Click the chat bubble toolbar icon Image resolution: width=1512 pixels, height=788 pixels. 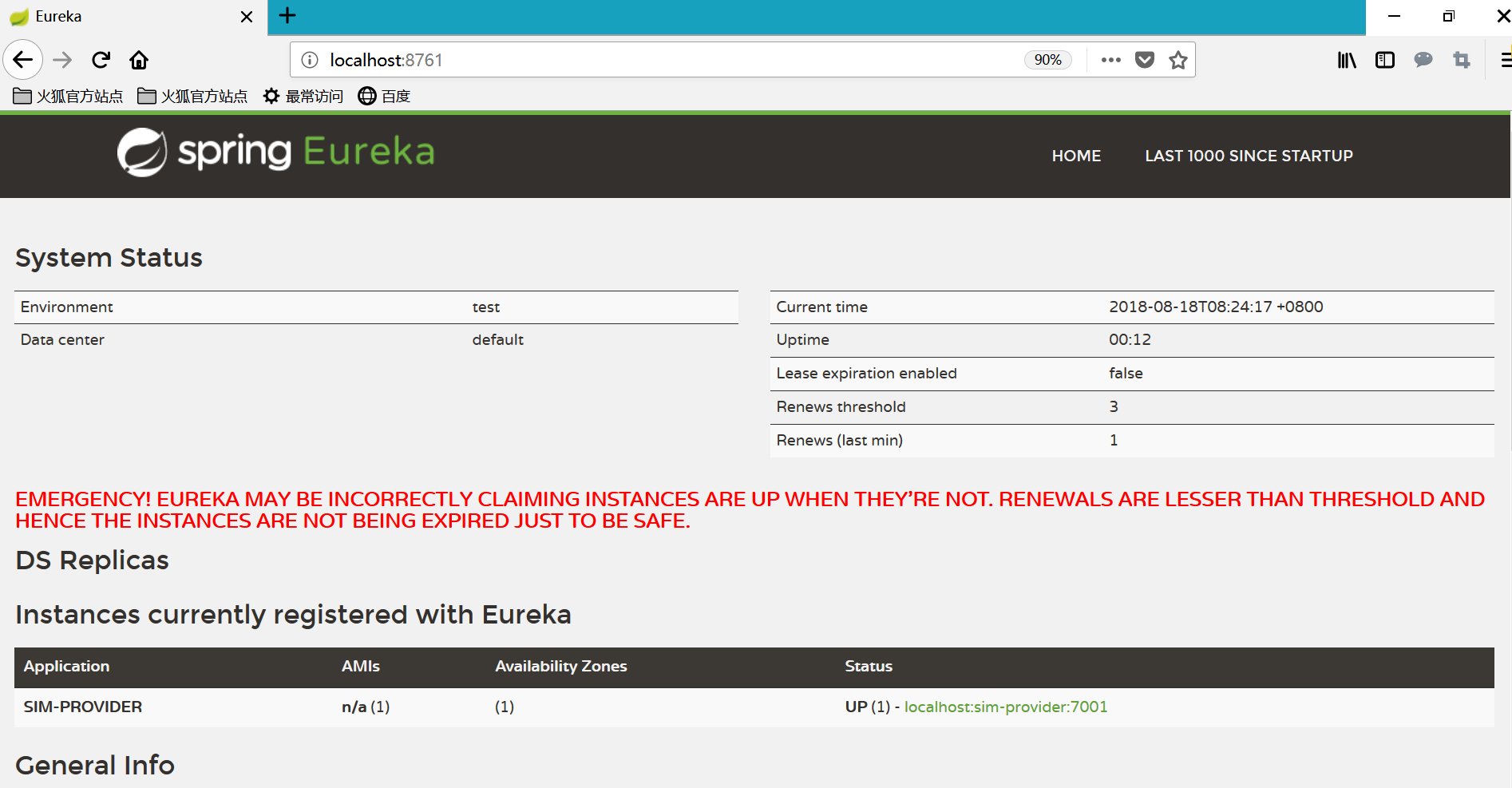(x=1423, y=60)
